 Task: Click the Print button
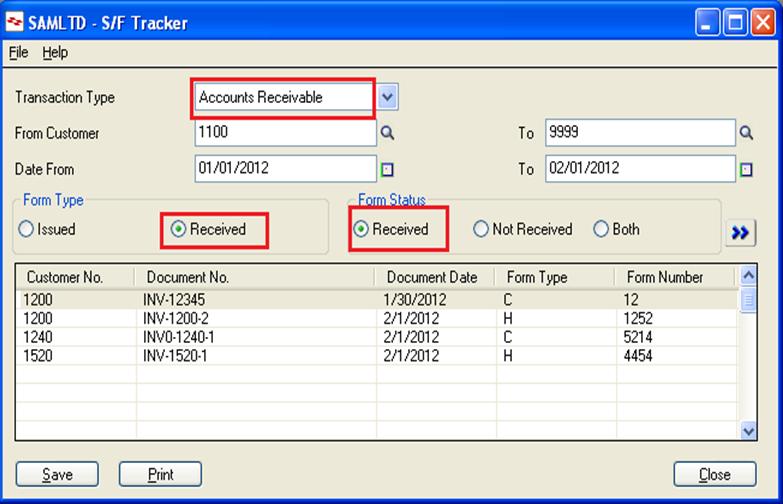[160, 474]
